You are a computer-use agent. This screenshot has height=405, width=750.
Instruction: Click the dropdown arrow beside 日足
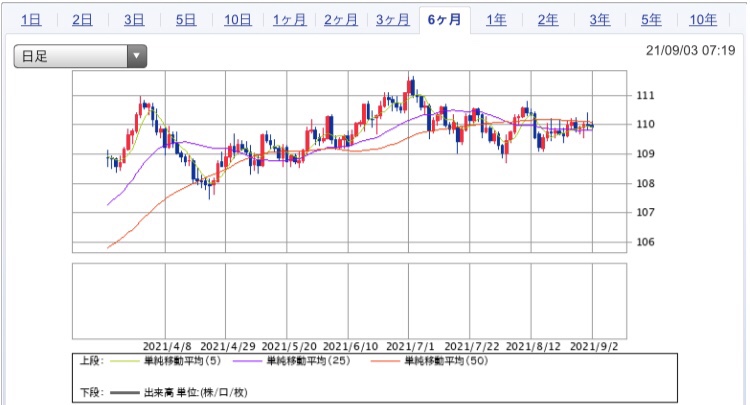[x=137, y=56]
